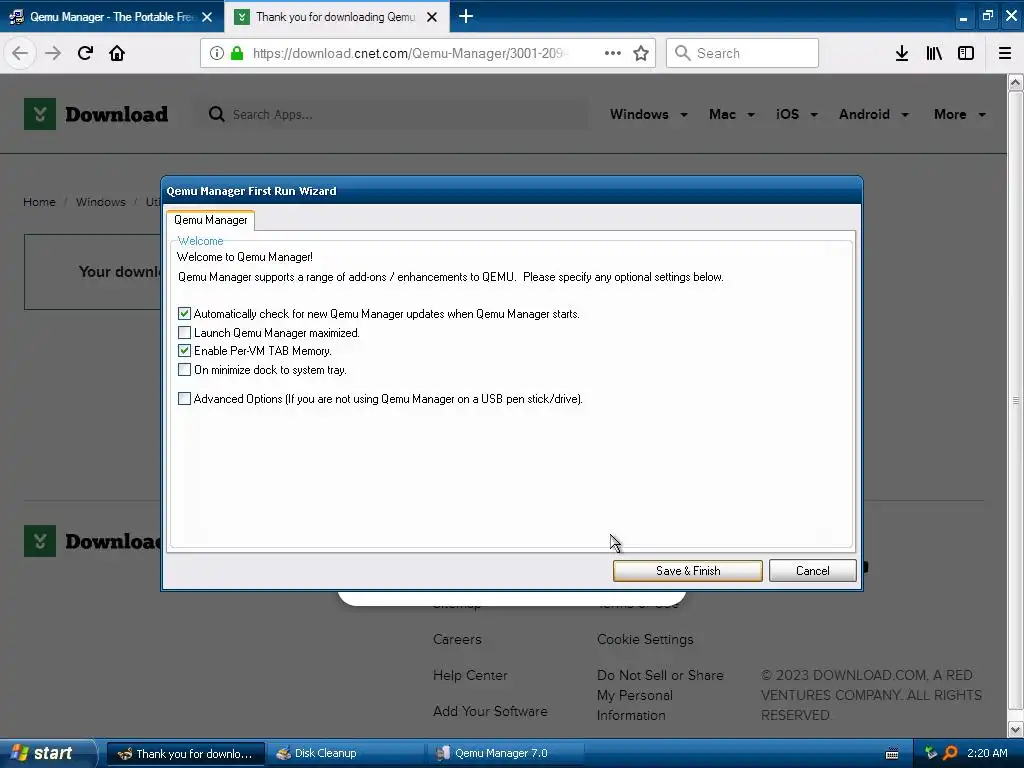Image resolution: width=1024 pixels, height=768 pixels.
Task: Click footer Download logo icon
Action: pos(40,541)
